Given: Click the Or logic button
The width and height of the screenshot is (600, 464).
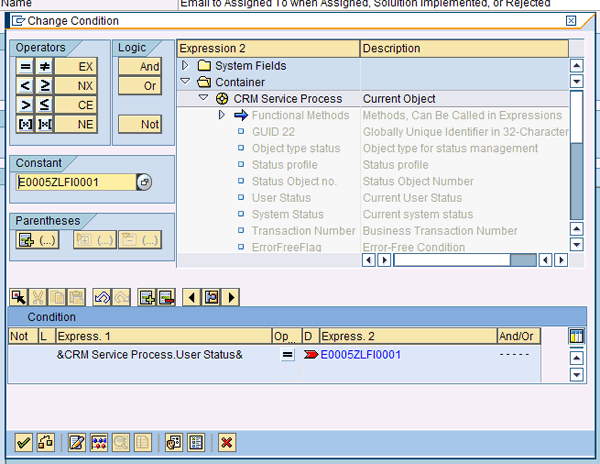Looking at the screenshot, I should 139,86.
